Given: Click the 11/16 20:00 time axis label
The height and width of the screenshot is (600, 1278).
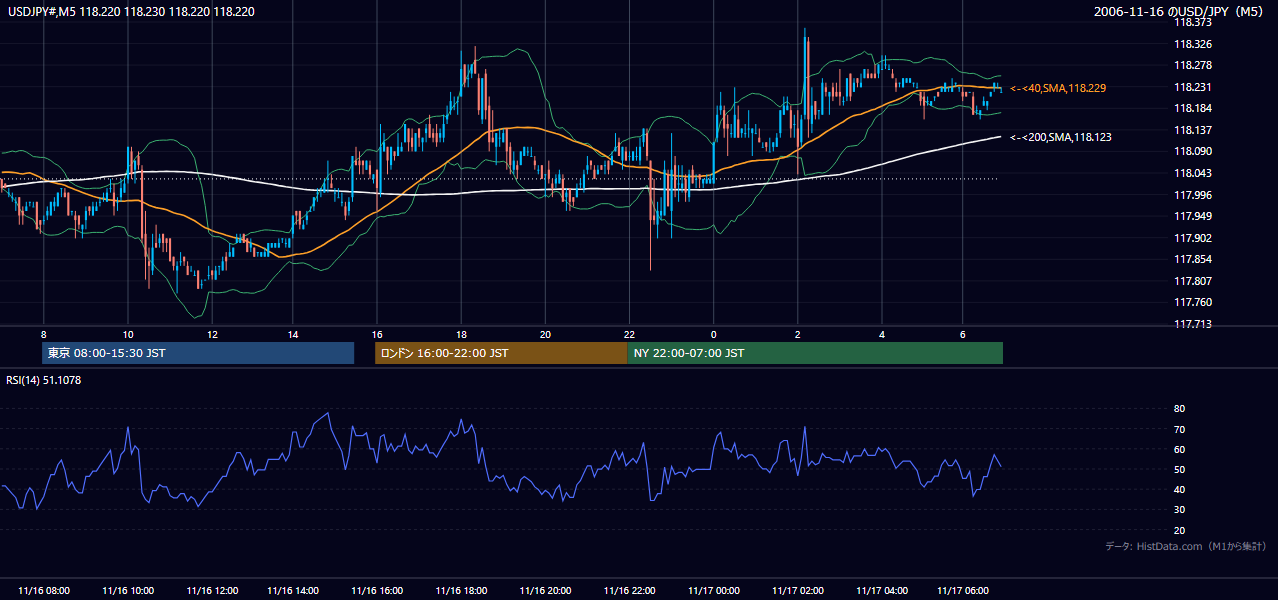Looking at the screenshot, I should [545, 592].
